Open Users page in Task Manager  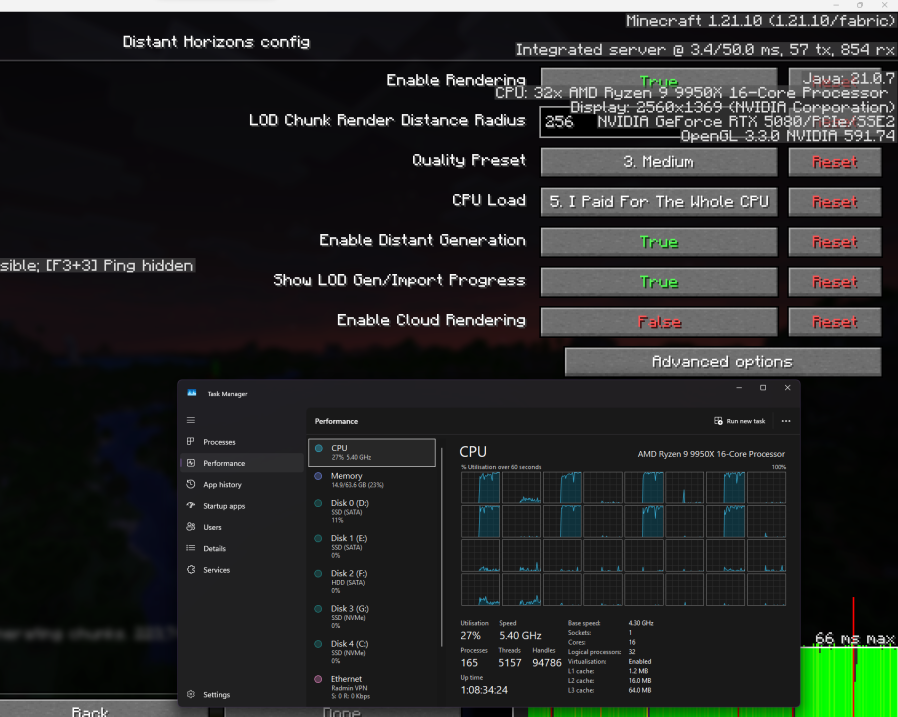tap(242, 527)
